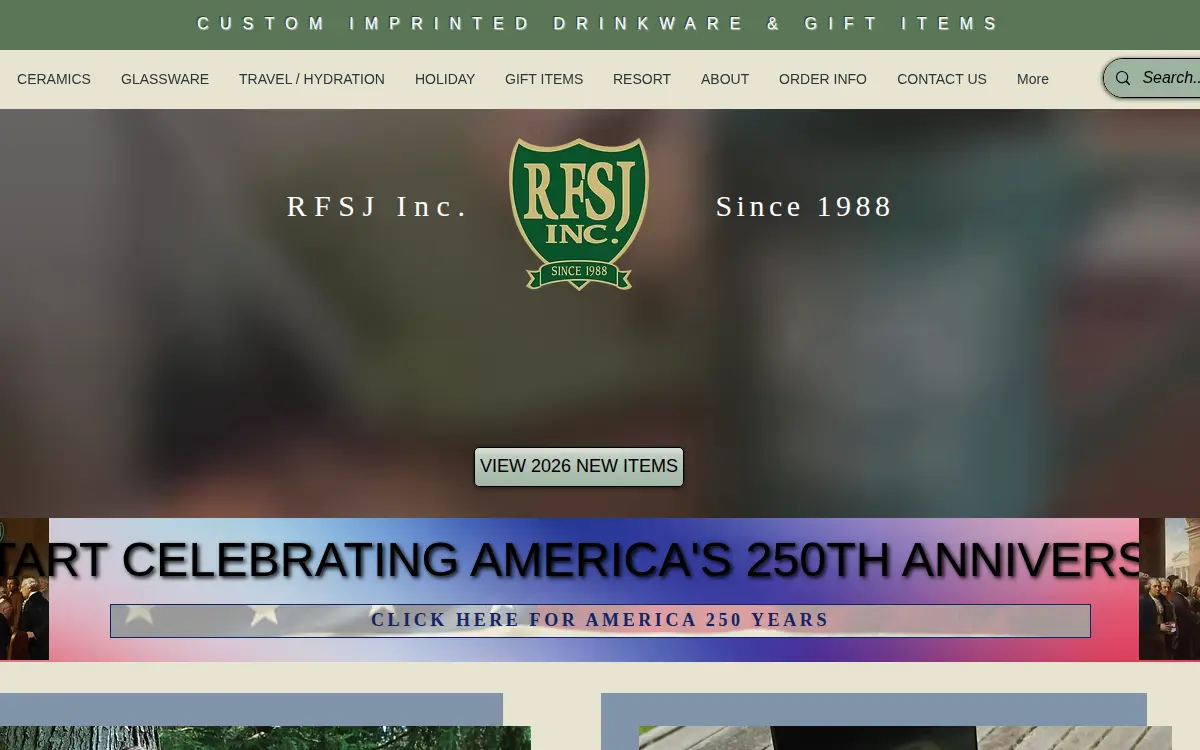The image size is (1200, 750).
Task: Click the View 2026 New Items button
Action: [x=579, y=467]
